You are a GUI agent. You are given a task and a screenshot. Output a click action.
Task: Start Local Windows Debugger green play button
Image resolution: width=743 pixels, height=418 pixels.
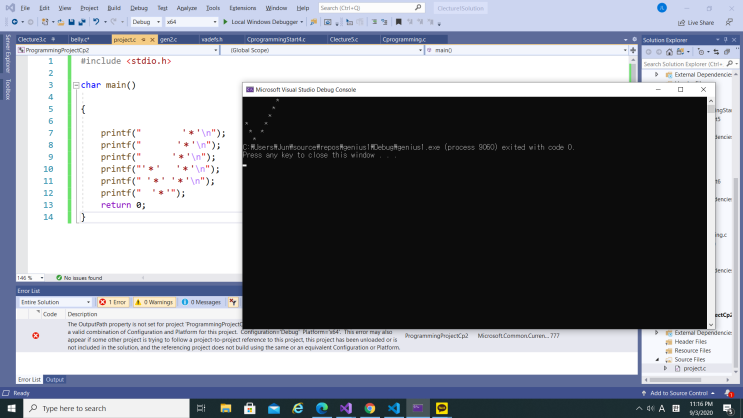point(226,22)
